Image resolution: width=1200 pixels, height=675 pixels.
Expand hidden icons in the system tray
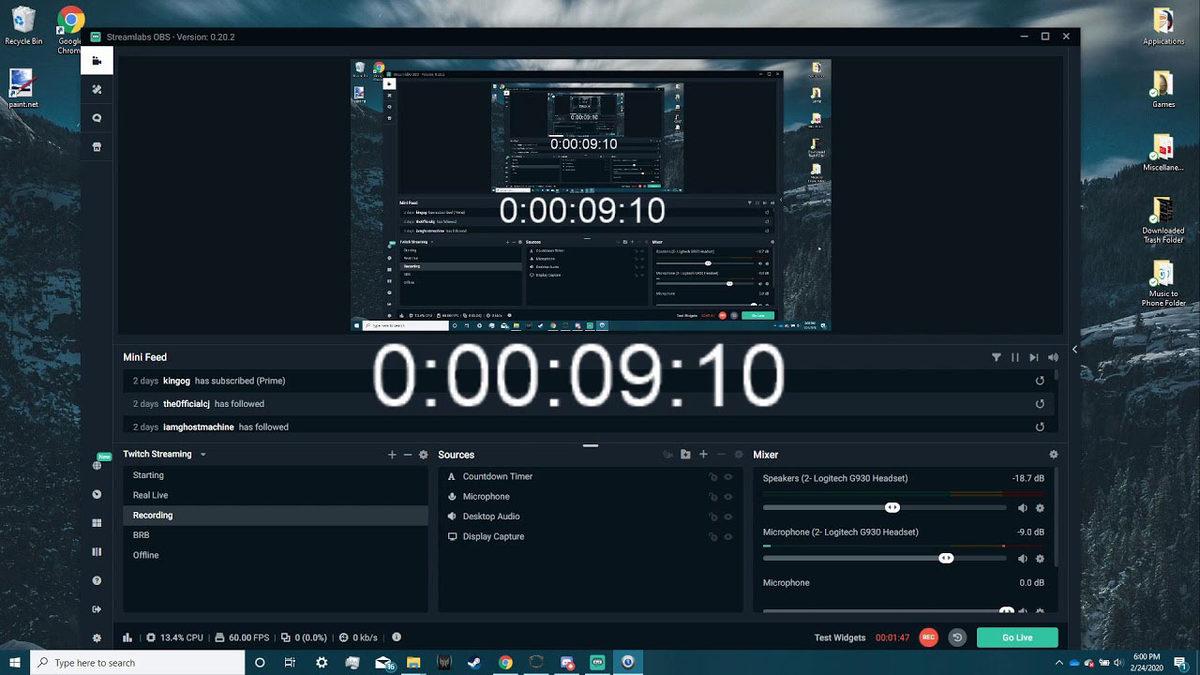[1059, 662]
